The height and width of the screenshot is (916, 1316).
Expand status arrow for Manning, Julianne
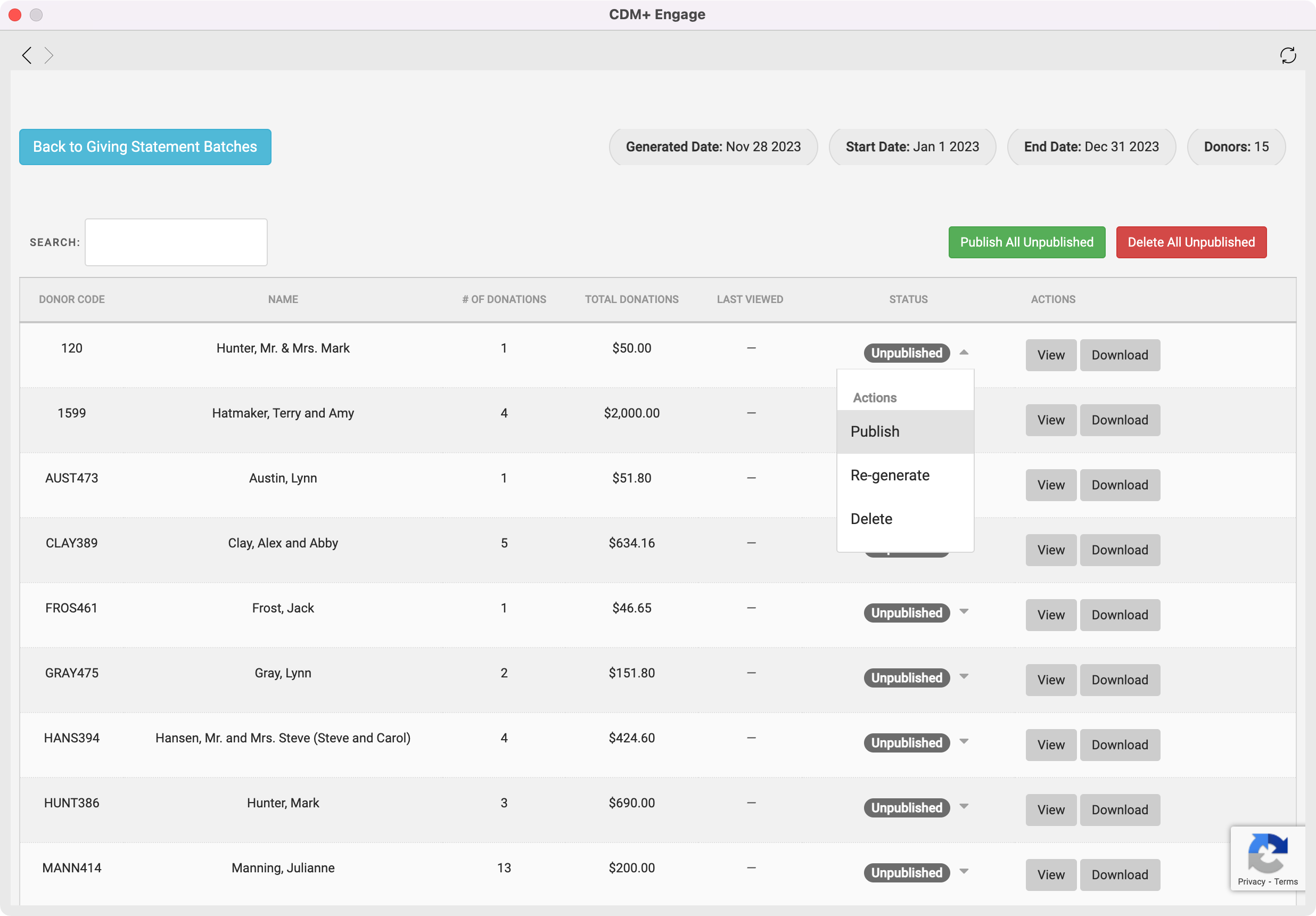point(964,872)
